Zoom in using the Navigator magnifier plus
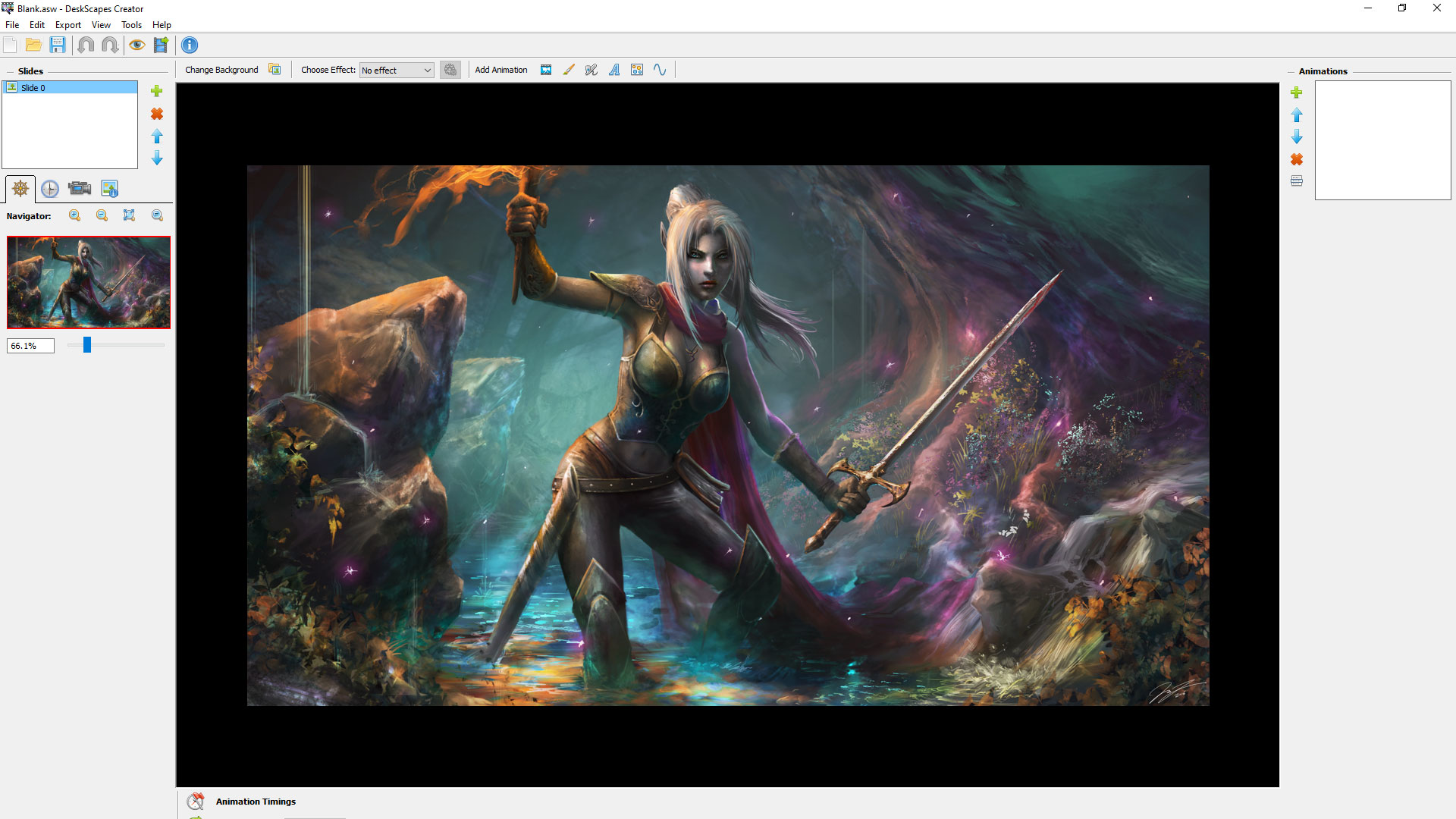This screenshot has height=819, width=1456. pyautogui.click(x=75, y=215)
